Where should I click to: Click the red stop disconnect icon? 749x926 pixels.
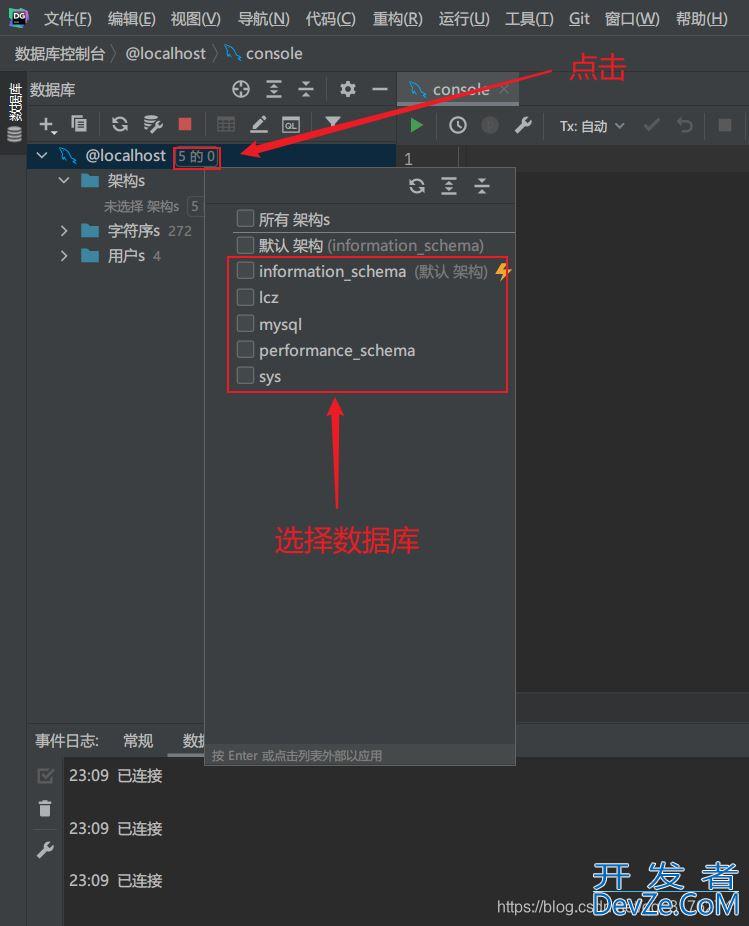pyautogui.click(x=185, y=124)
